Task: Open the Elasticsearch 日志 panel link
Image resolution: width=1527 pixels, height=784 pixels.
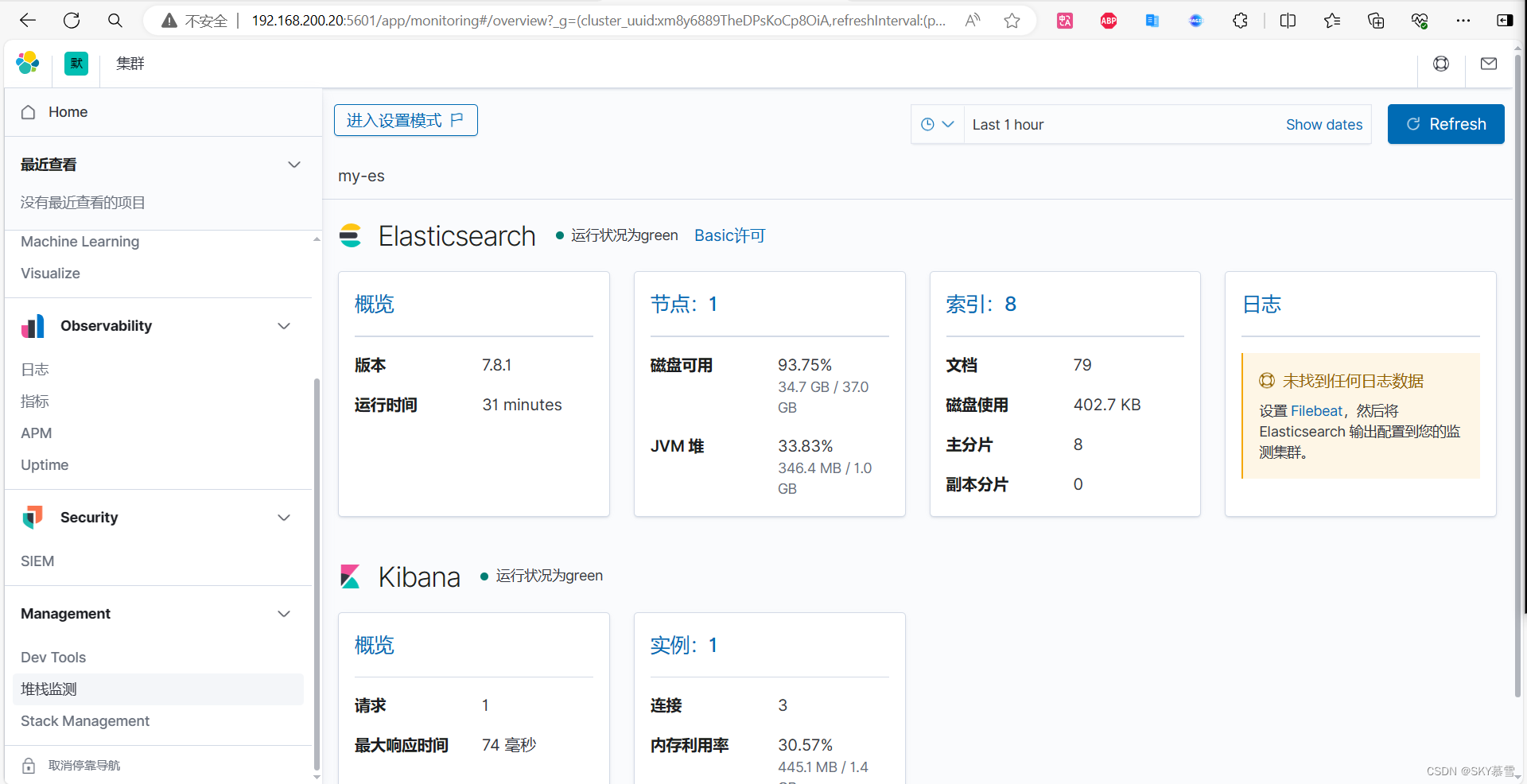Action: click(1262, 305)
